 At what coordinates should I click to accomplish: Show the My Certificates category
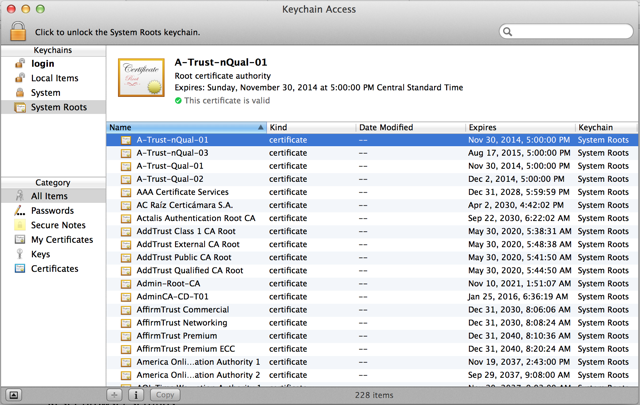[53, 240]
